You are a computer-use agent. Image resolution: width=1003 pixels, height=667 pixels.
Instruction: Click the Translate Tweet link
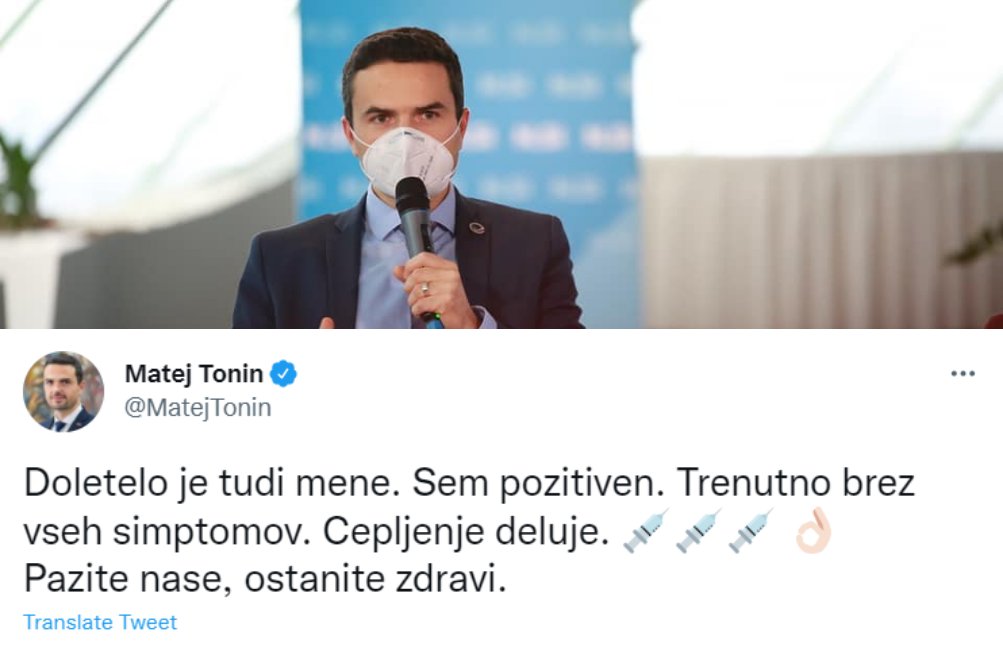[100, 622]
